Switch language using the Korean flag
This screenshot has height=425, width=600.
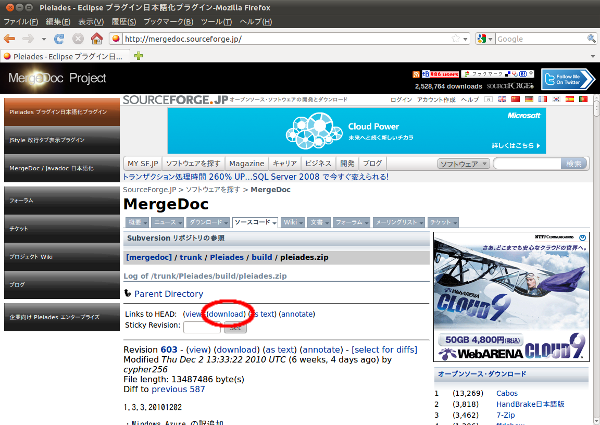pyautogui.click(x=556, y=99)
